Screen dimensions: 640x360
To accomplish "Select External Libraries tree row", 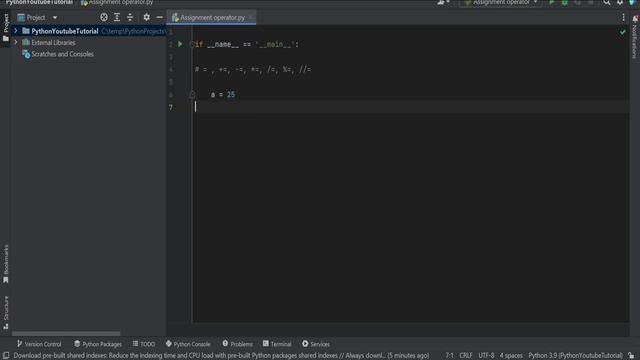I will point(53,42).
